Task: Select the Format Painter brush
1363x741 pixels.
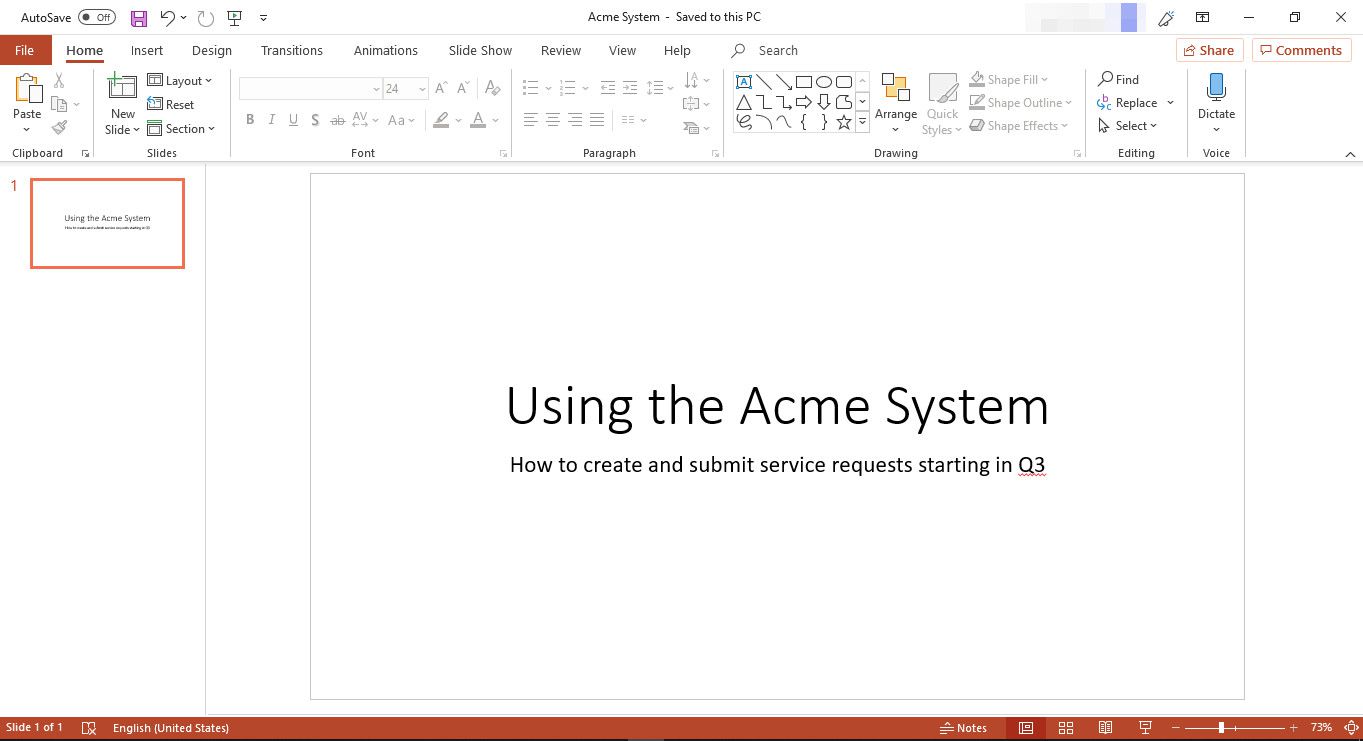Action: pos(59,128)
